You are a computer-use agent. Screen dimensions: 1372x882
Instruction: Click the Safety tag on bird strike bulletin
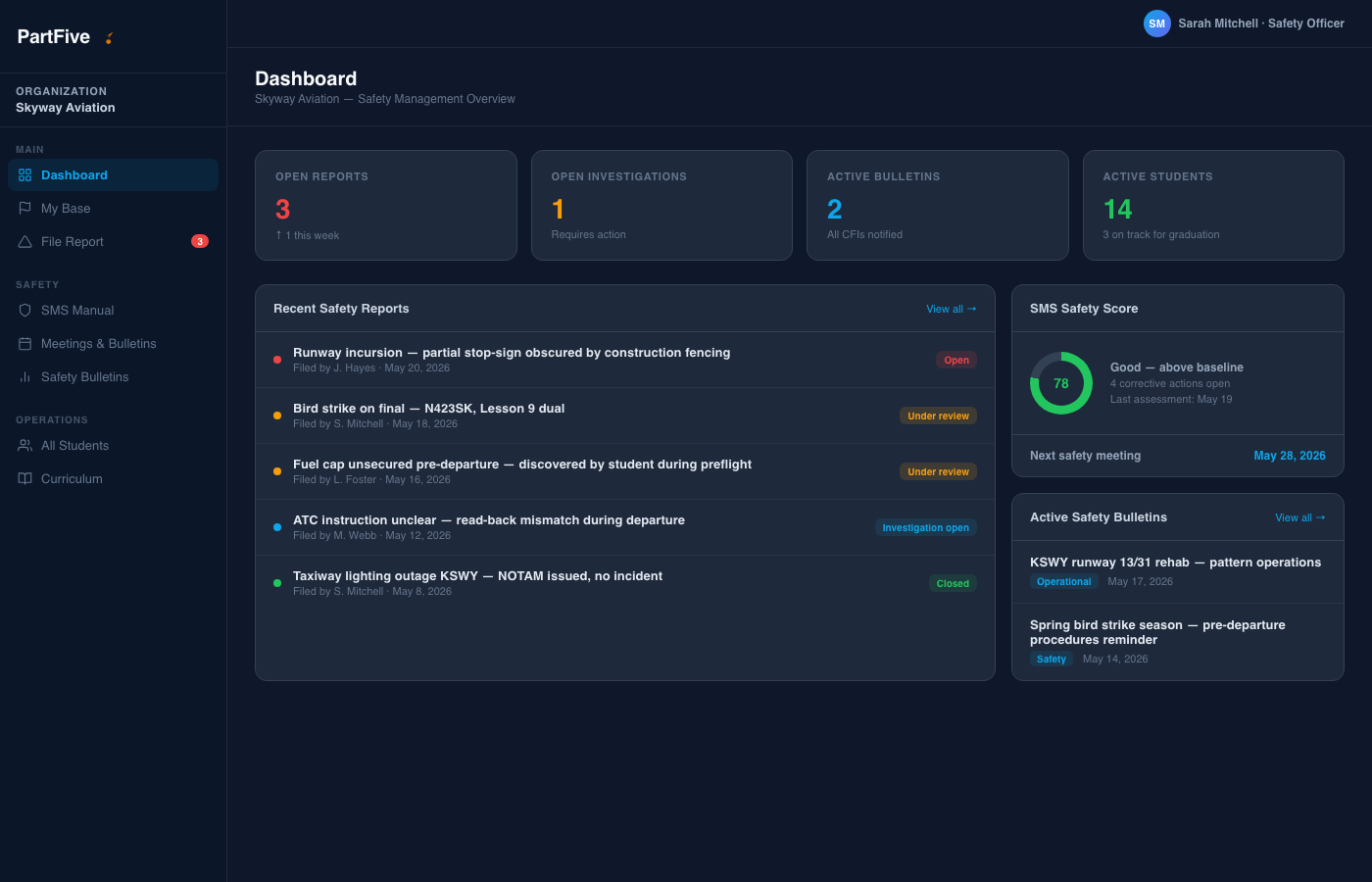[1052, 659]
